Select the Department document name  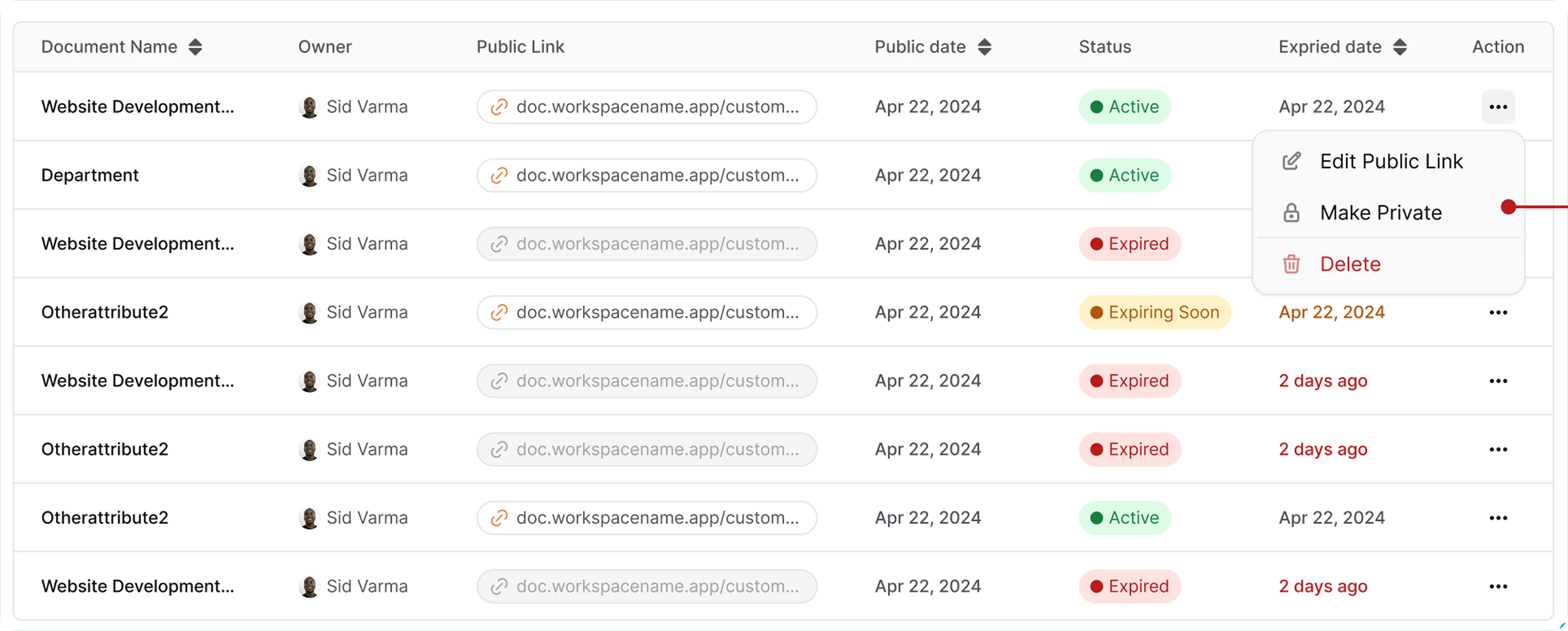click(90, 175)
